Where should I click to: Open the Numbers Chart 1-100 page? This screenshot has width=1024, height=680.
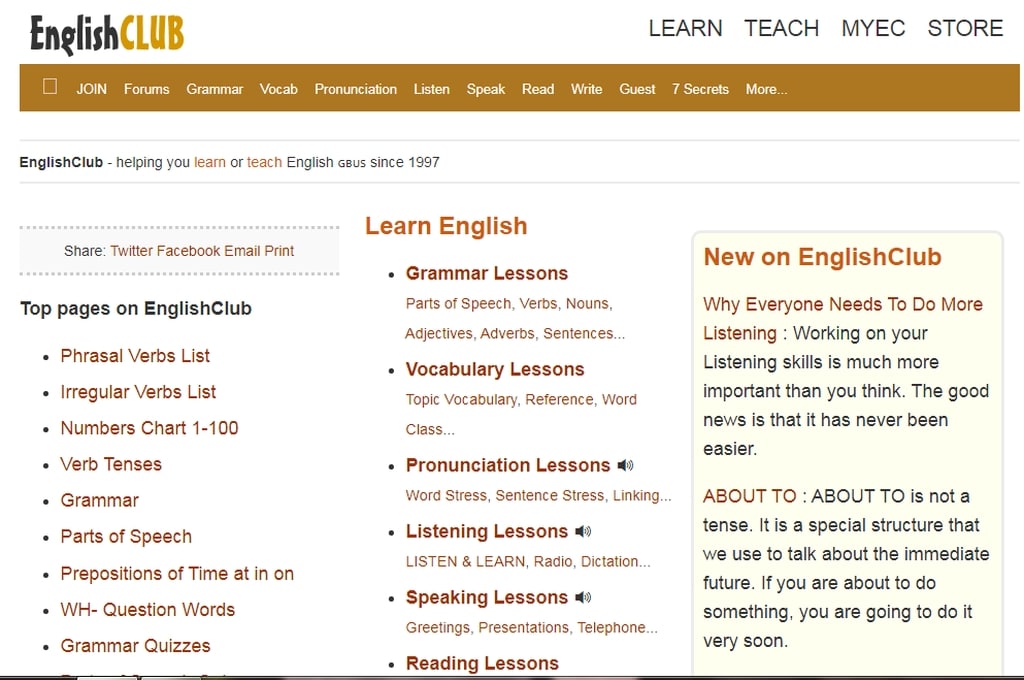click(x=149, y=428)
